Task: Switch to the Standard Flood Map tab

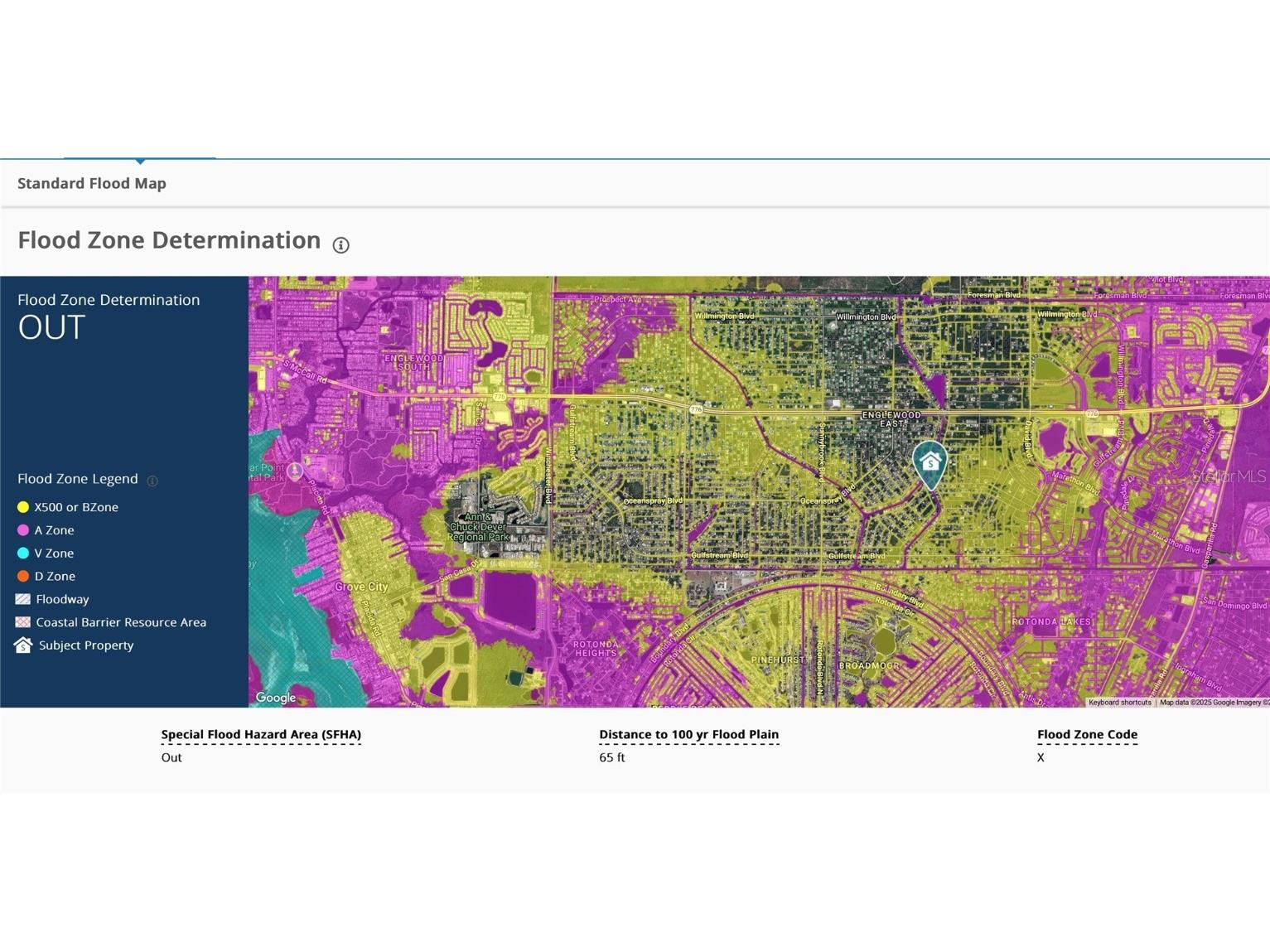Action: pos(89,183)
